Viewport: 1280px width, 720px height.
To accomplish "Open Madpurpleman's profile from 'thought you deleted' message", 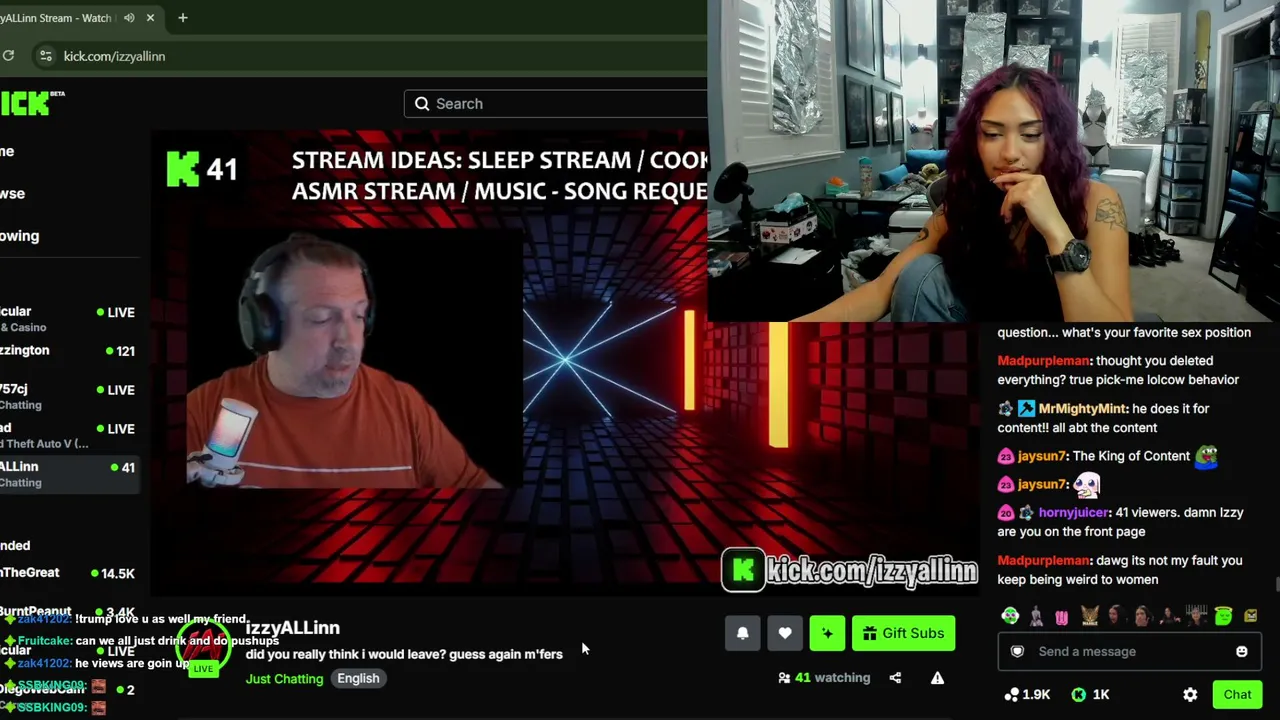I will coord(1043,361).
